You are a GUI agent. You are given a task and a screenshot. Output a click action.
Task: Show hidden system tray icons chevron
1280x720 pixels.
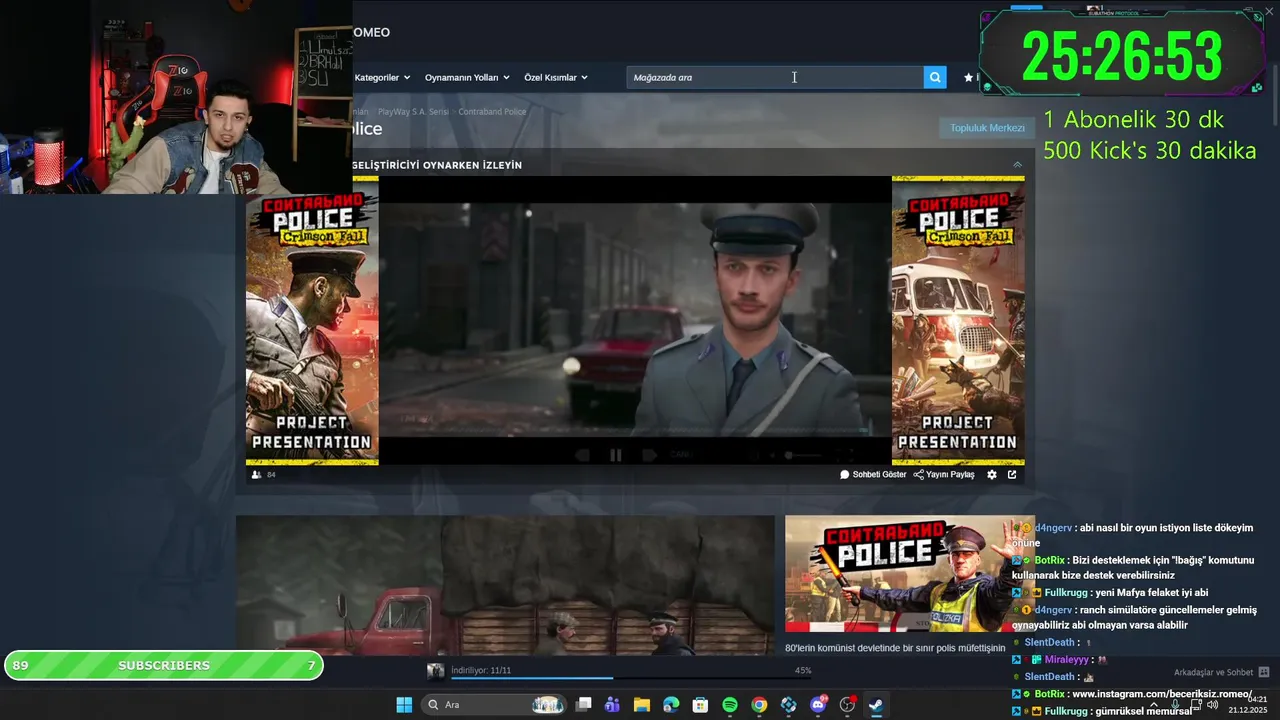(1153, 705)
